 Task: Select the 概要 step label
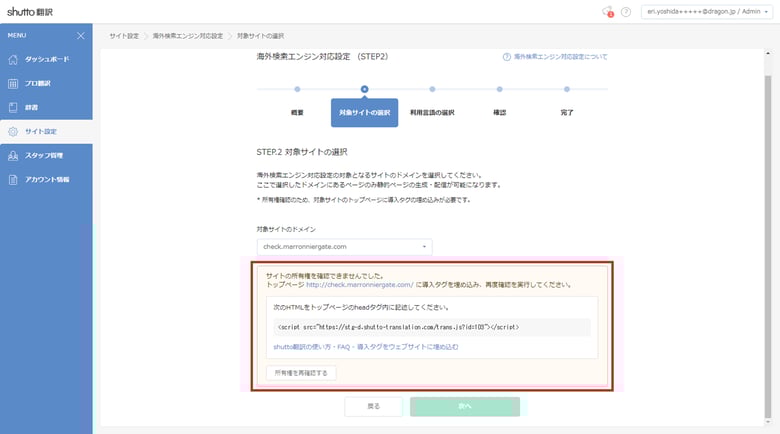pos(297,112)
